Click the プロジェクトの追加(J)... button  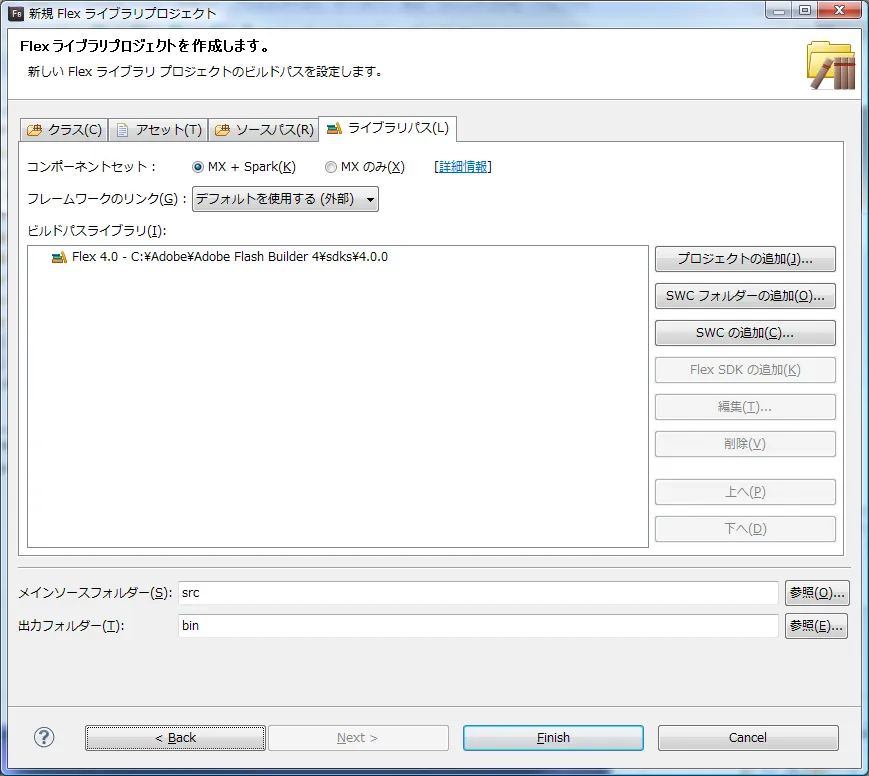[x=745, y=259]
